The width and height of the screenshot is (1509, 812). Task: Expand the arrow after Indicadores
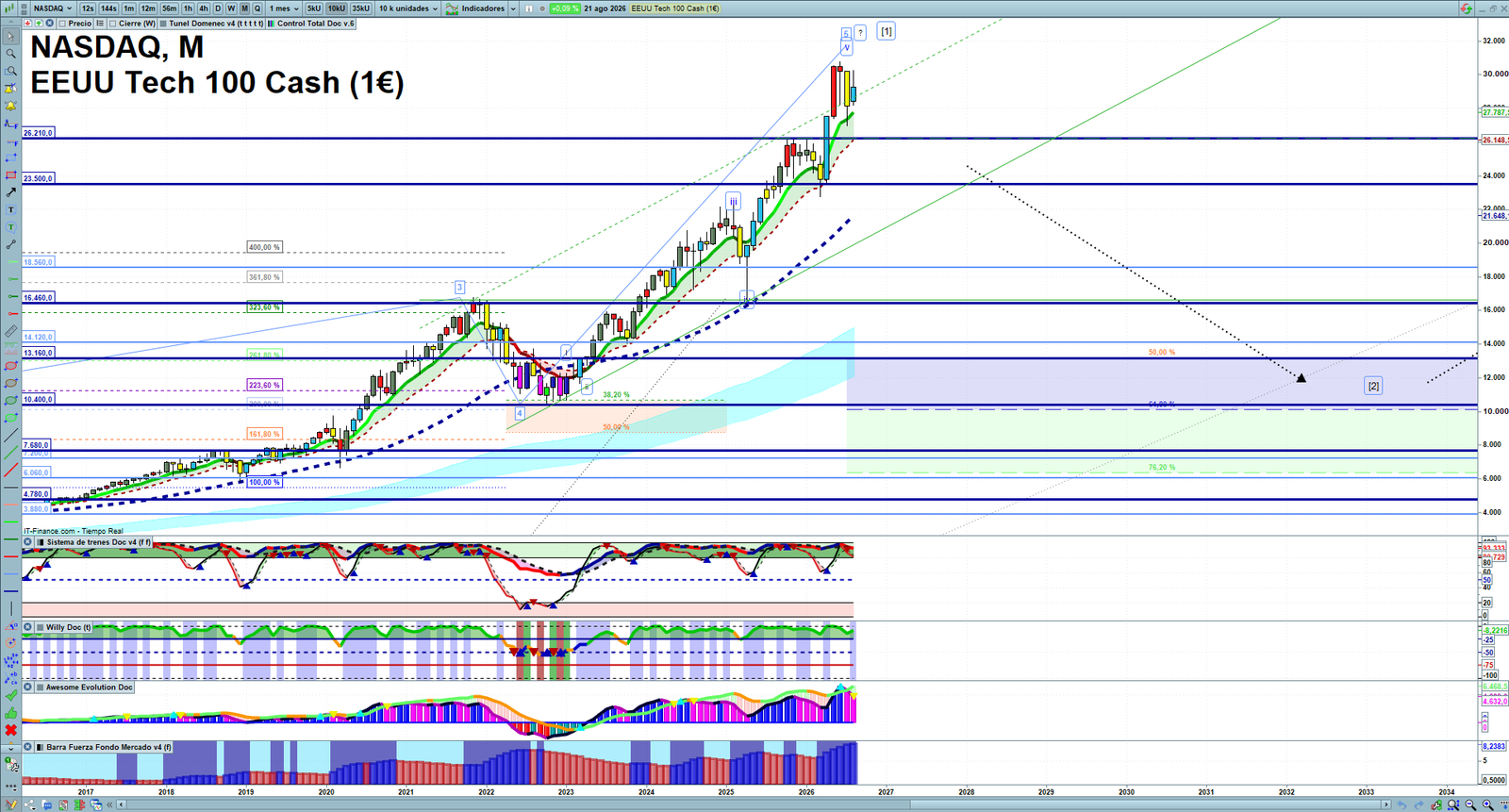(513, 8)
